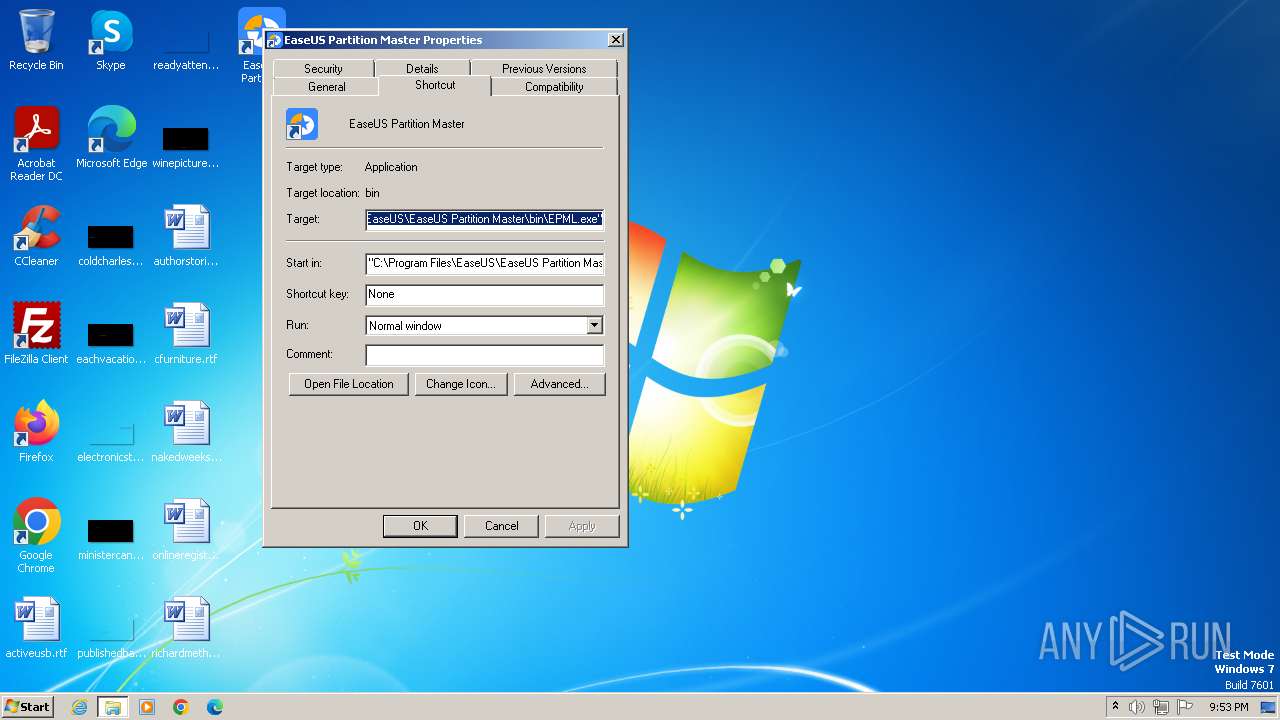Screen dimensions: 1280x720
Task: Open the Start menu
Action: (x=28, y=707)
